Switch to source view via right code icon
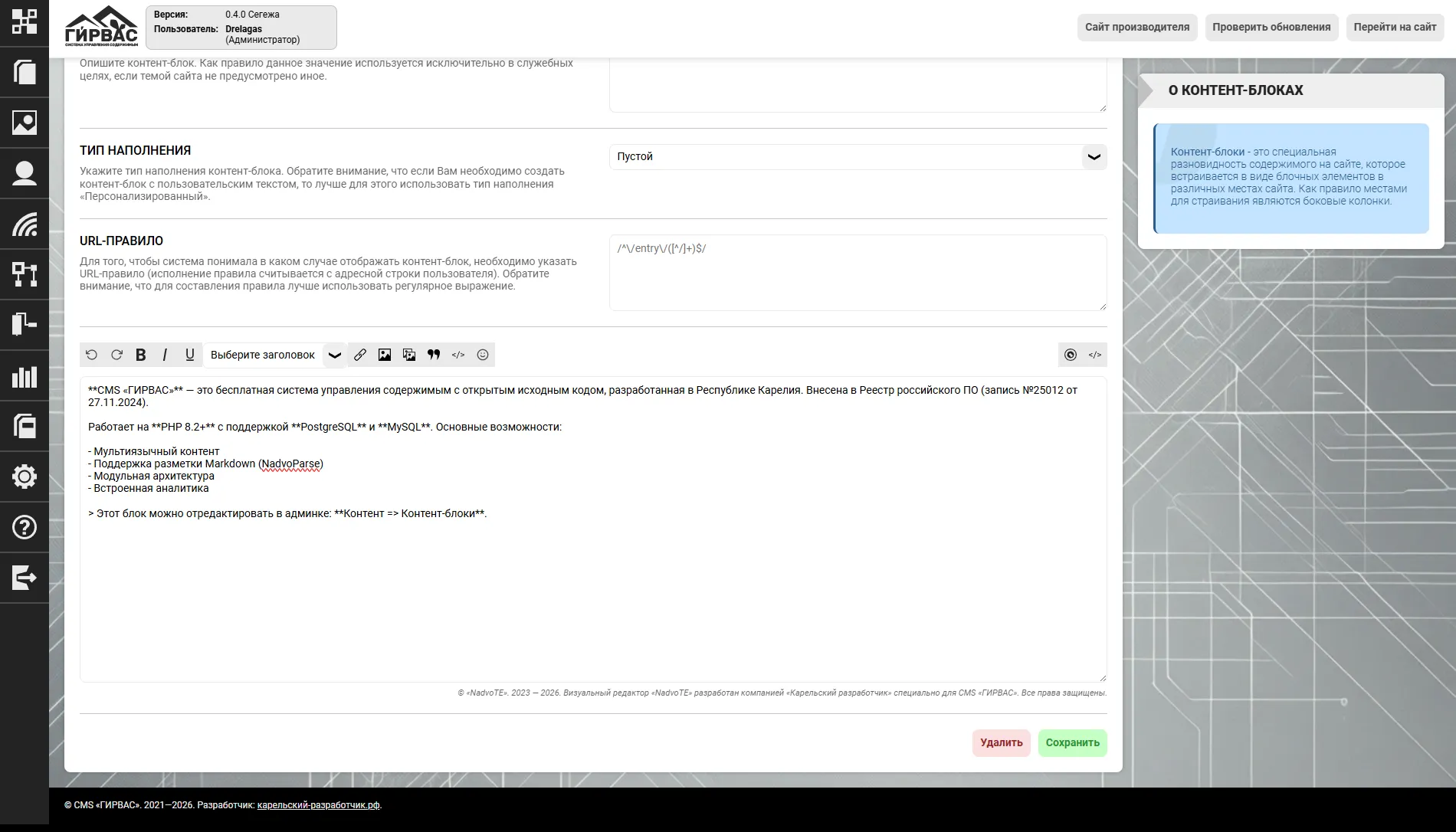1456x832 pixels. (x=1095, y=355)
